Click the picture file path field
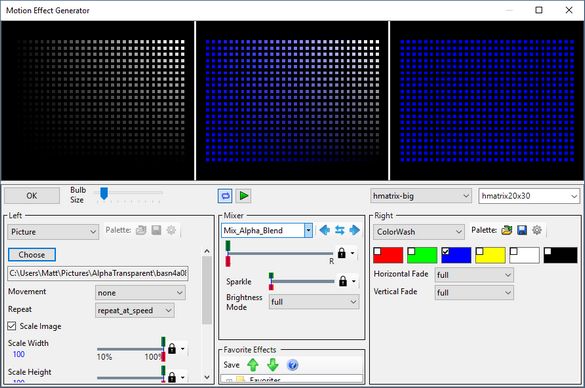 pos(98,273)
